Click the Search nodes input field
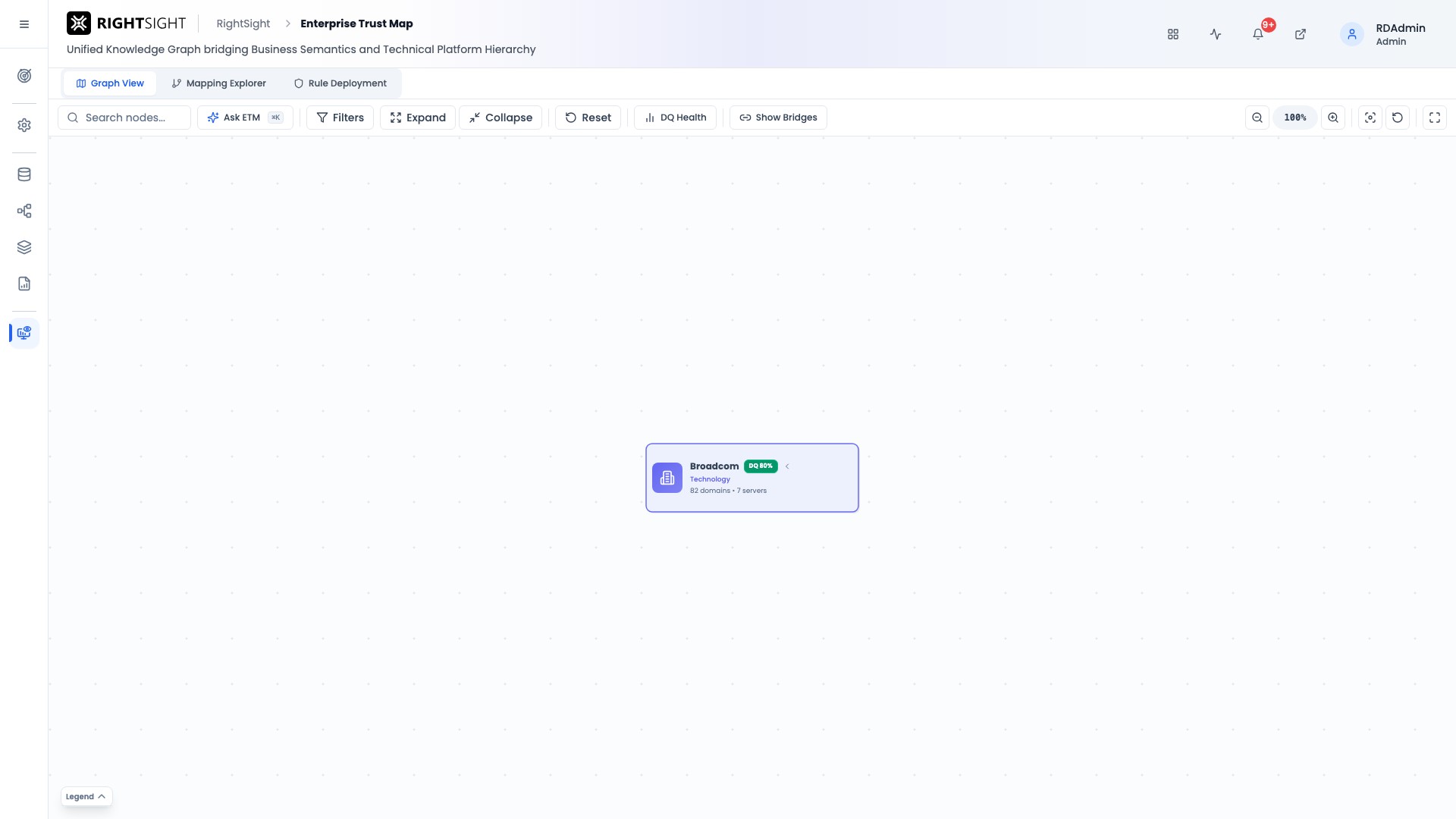 coord(124,118)
